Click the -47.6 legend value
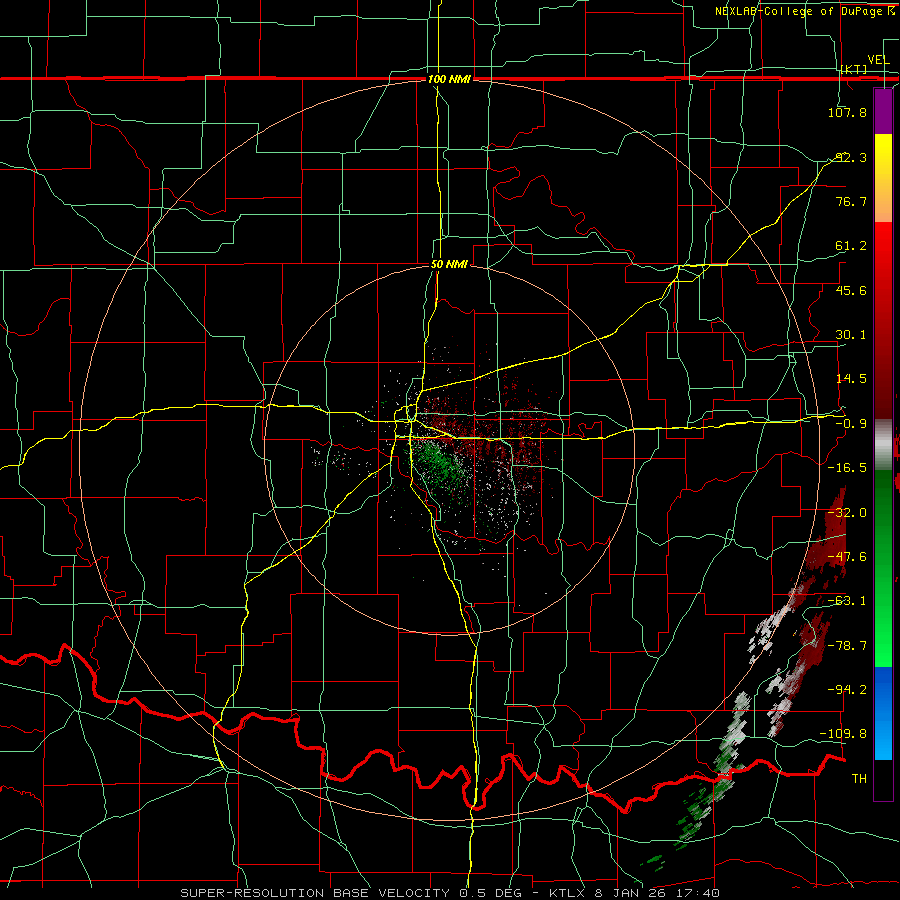 (847, 556)
